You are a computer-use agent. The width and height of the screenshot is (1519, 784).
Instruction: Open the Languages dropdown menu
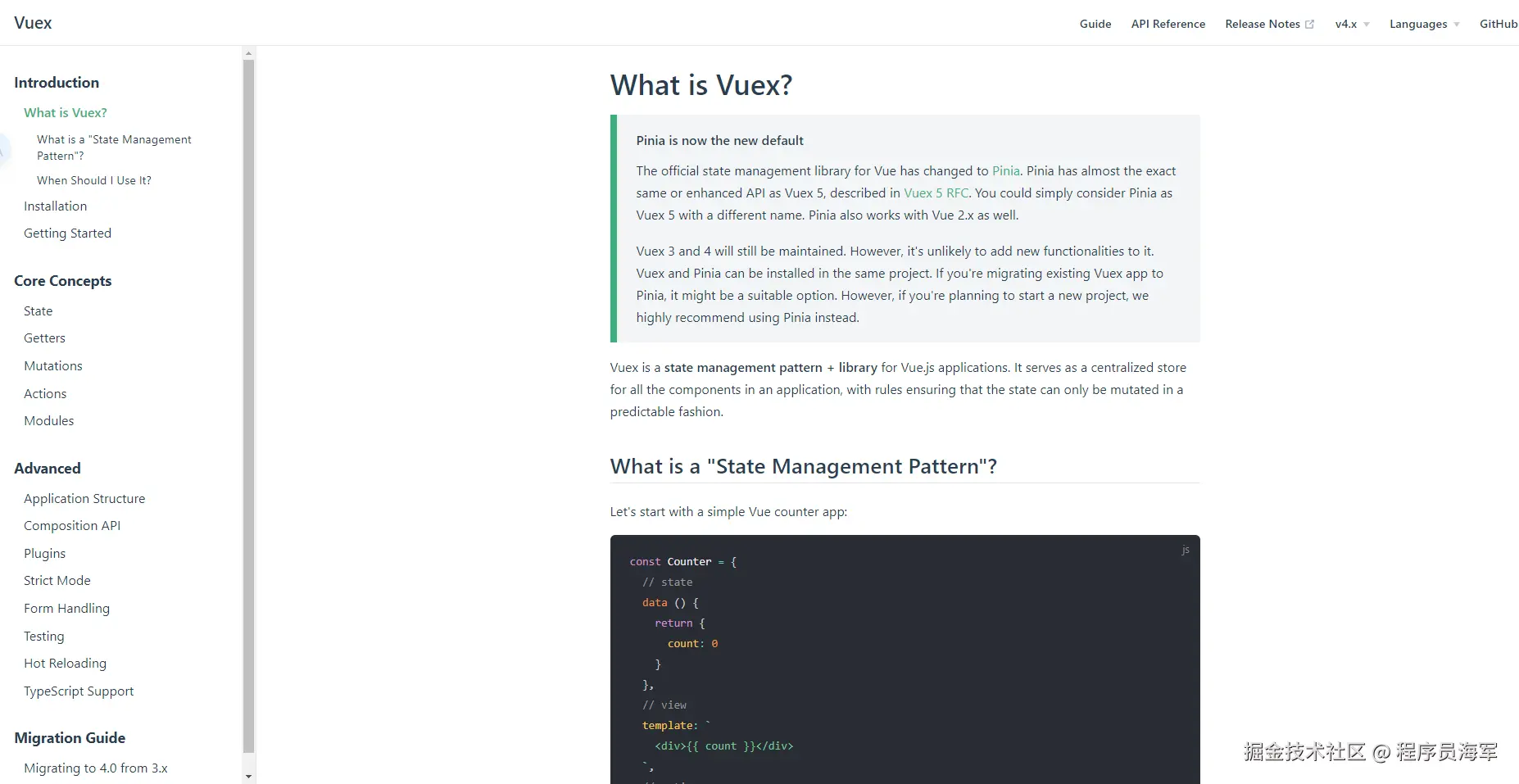(x=1424, y=24)
